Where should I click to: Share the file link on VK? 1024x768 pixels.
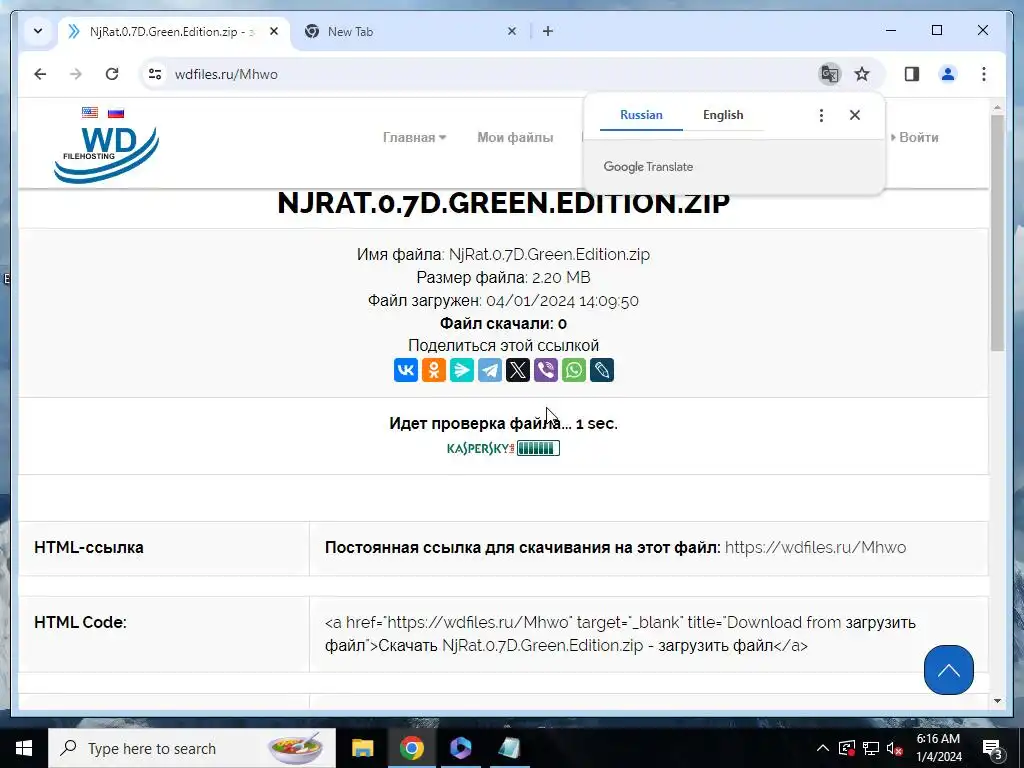[x=406, y=370]
